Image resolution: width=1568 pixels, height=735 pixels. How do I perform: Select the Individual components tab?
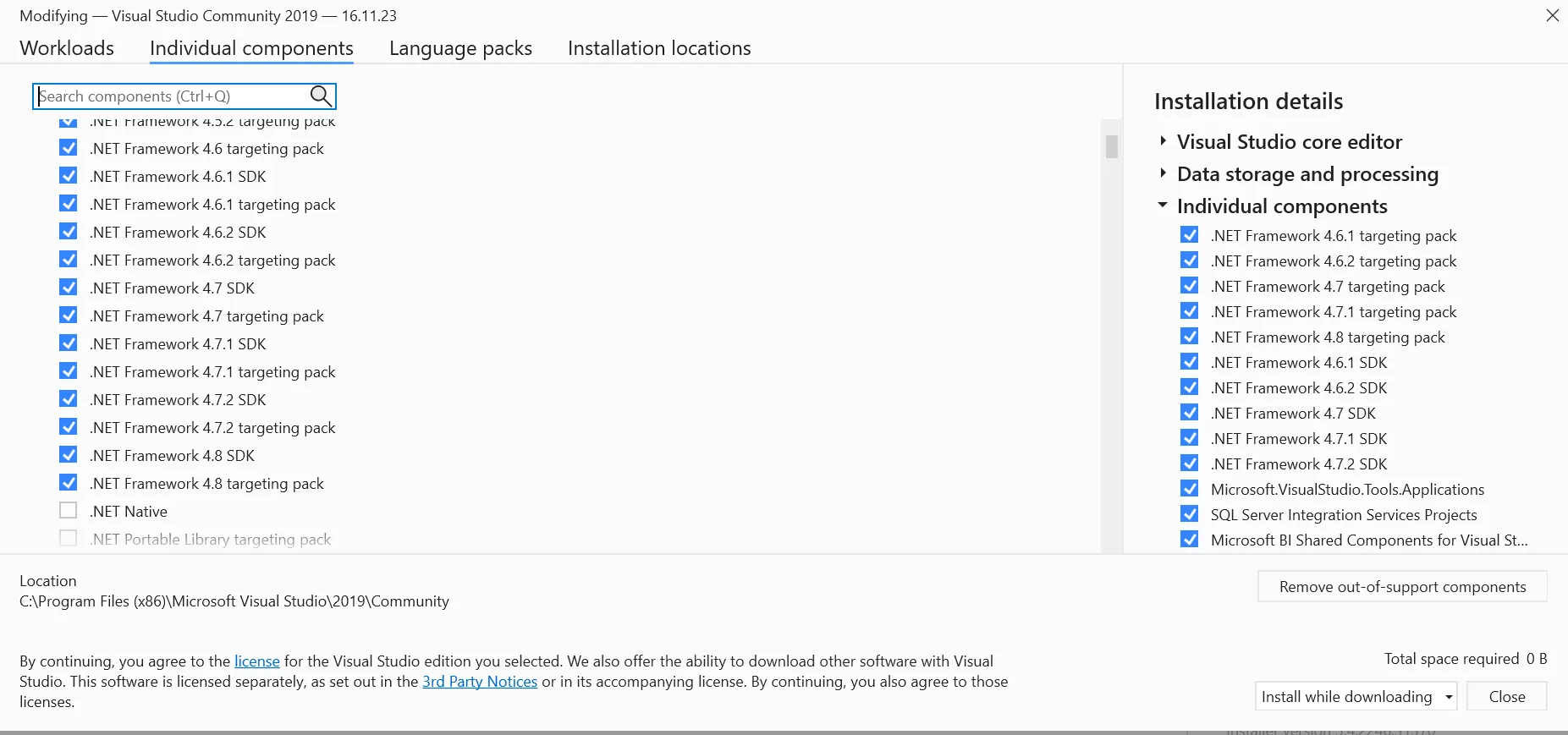point(251,48)
